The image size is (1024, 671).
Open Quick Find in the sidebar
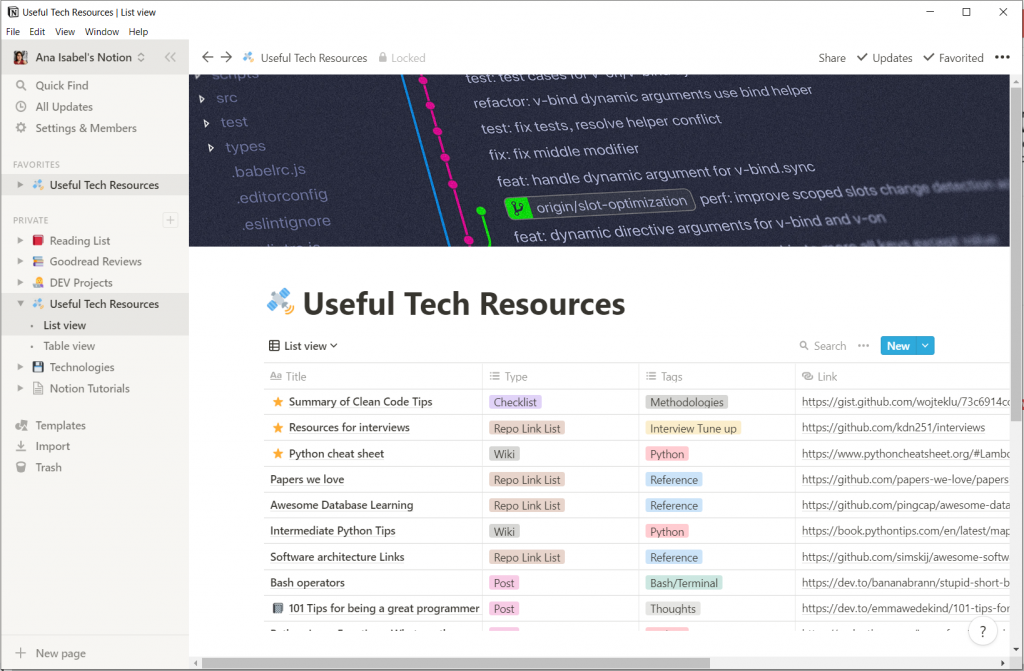[x=62, y=86]
